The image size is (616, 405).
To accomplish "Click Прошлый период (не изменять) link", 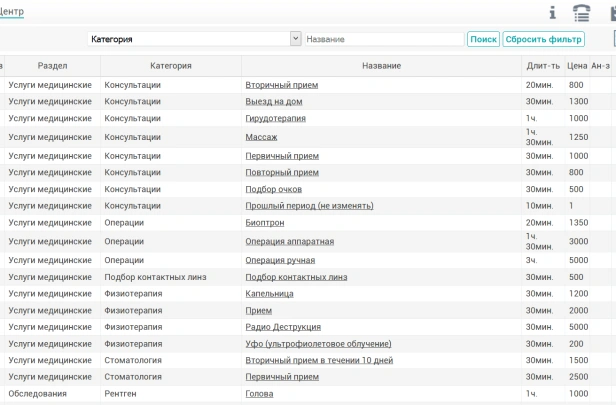I will pyautogui.click(x=309, y=206).
